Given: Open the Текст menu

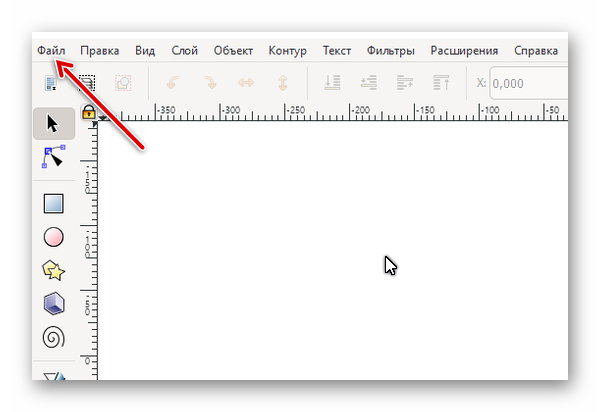Looking at the screenshot, I should 337,50.
